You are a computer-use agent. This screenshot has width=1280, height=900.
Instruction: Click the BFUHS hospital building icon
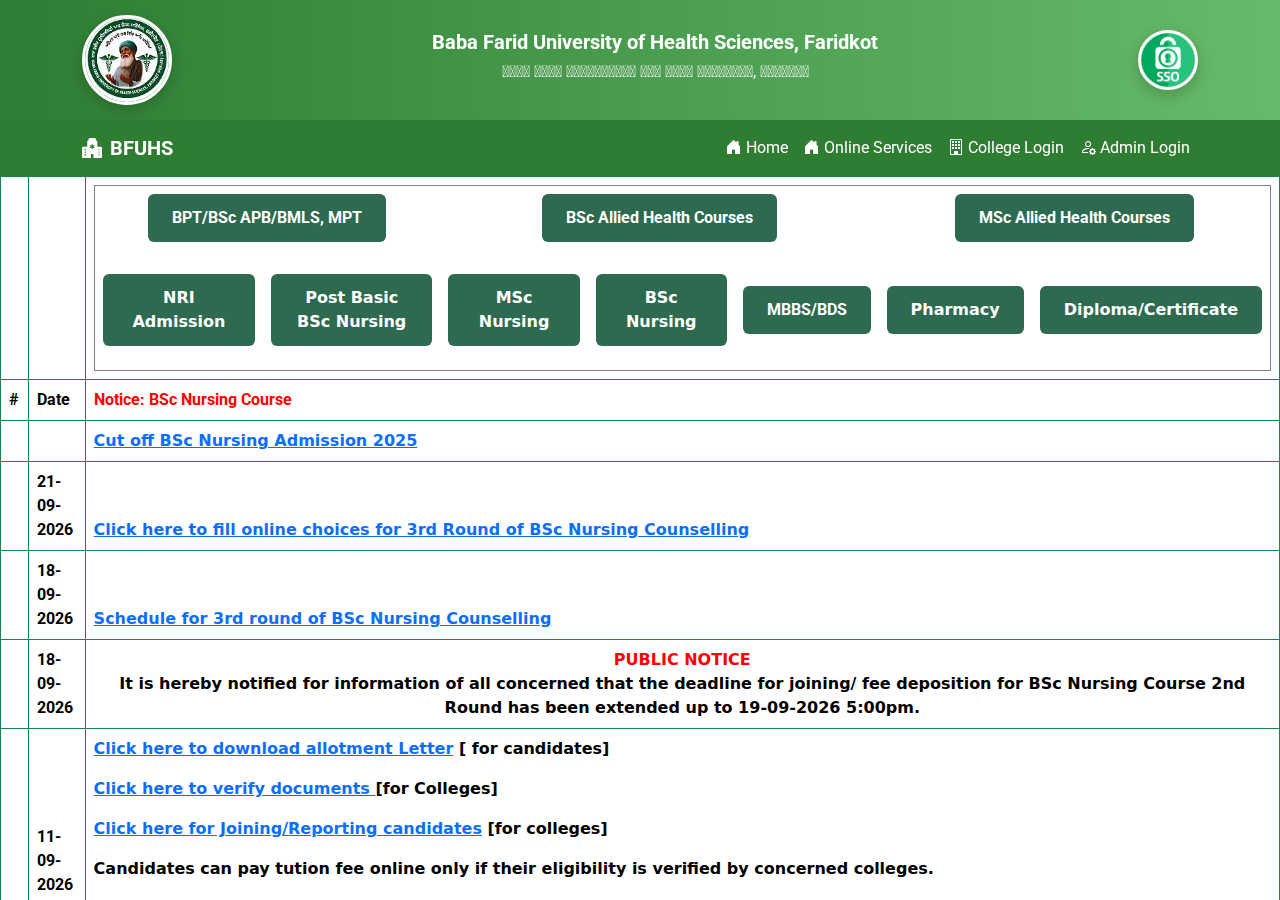92,148
